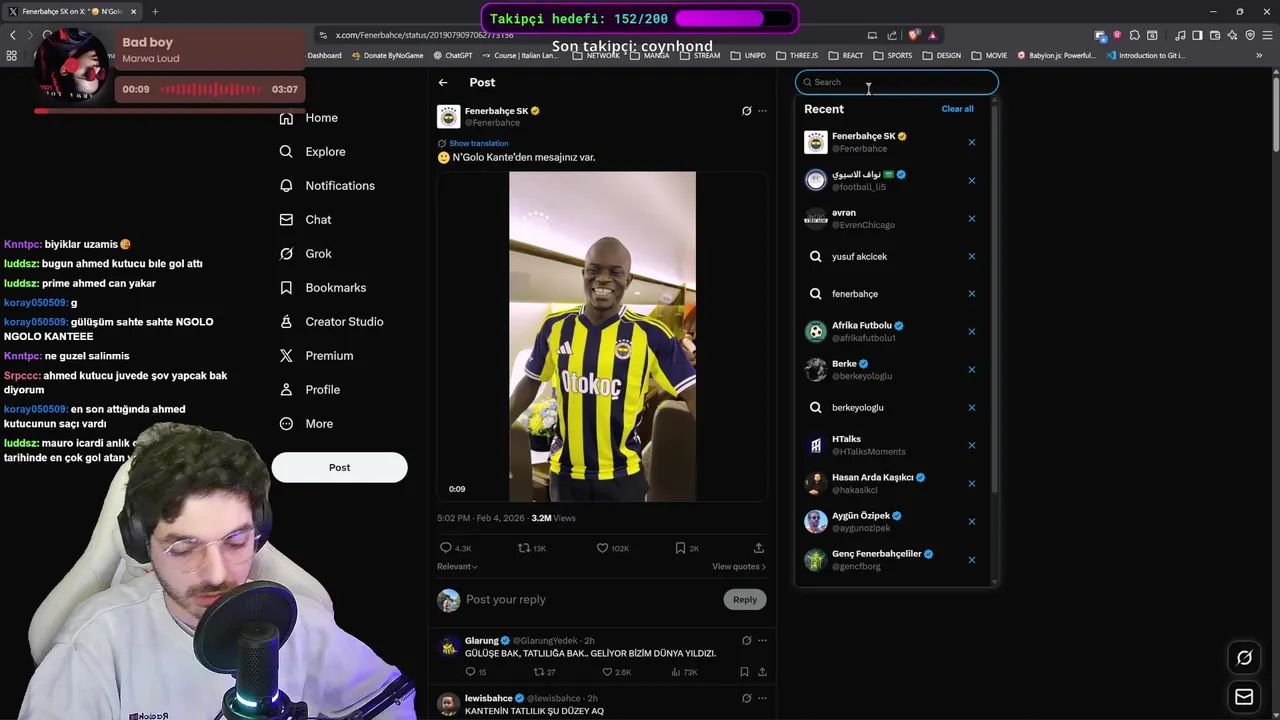
Task: Open the Relevant sort dropdown
Action: pos(457,567)
